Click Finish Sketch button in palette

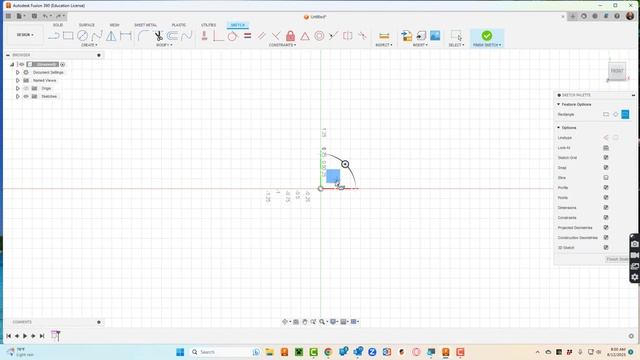[617, 259]
